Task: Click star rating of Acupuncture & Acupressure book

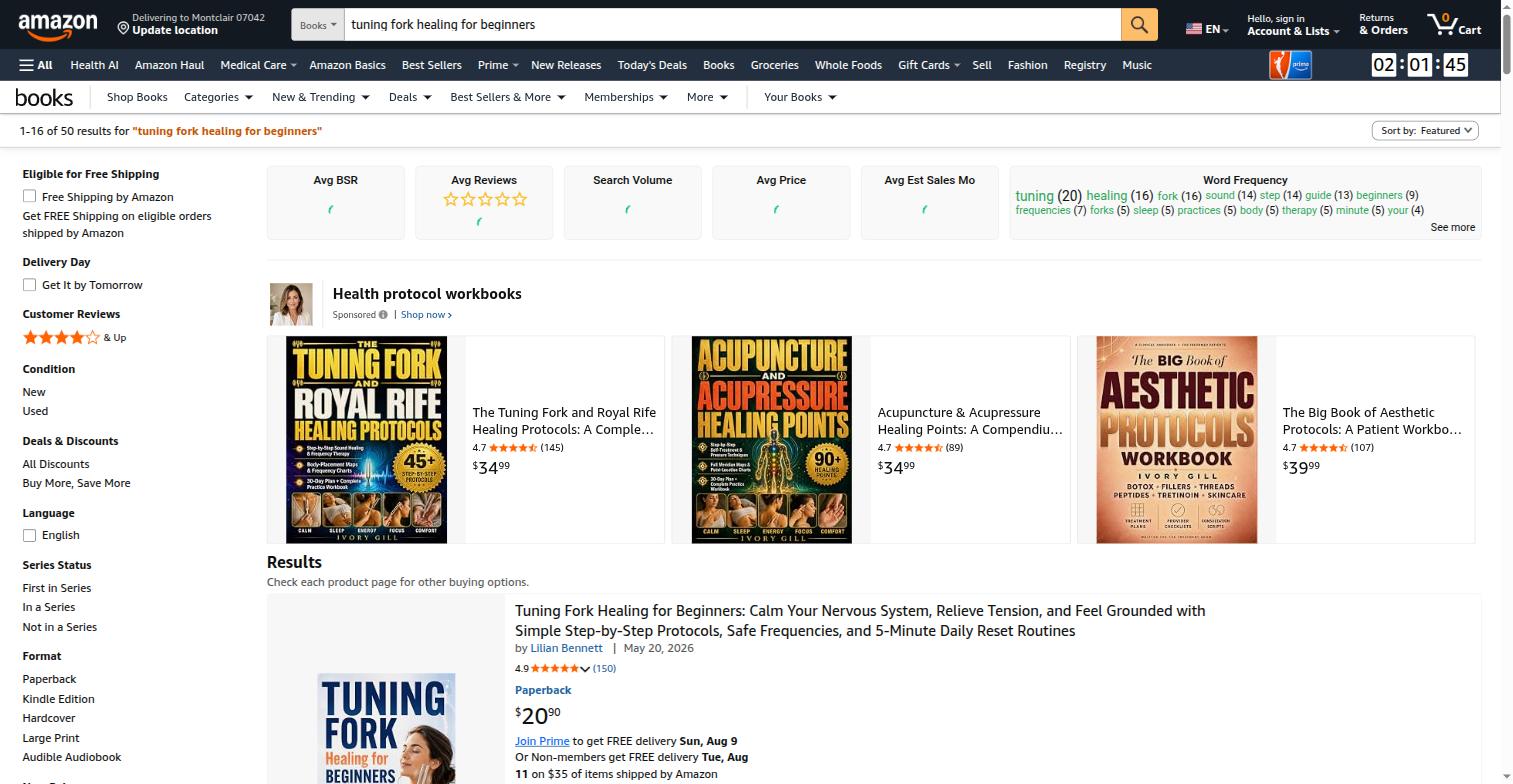Action: tap(918, 448)
